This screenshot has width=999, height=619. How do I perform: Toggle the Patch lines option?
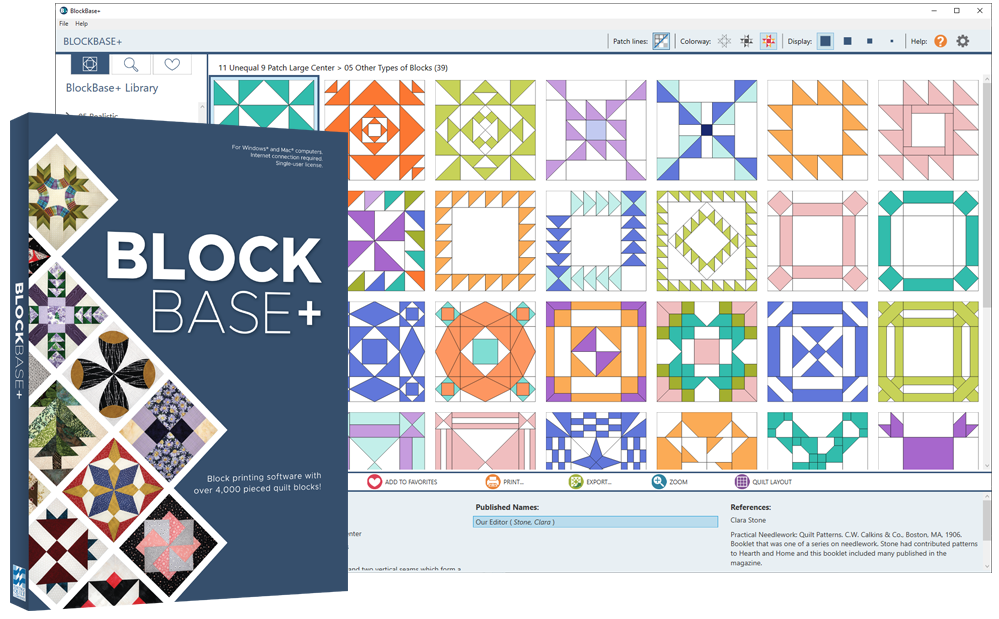coord(661,41)
